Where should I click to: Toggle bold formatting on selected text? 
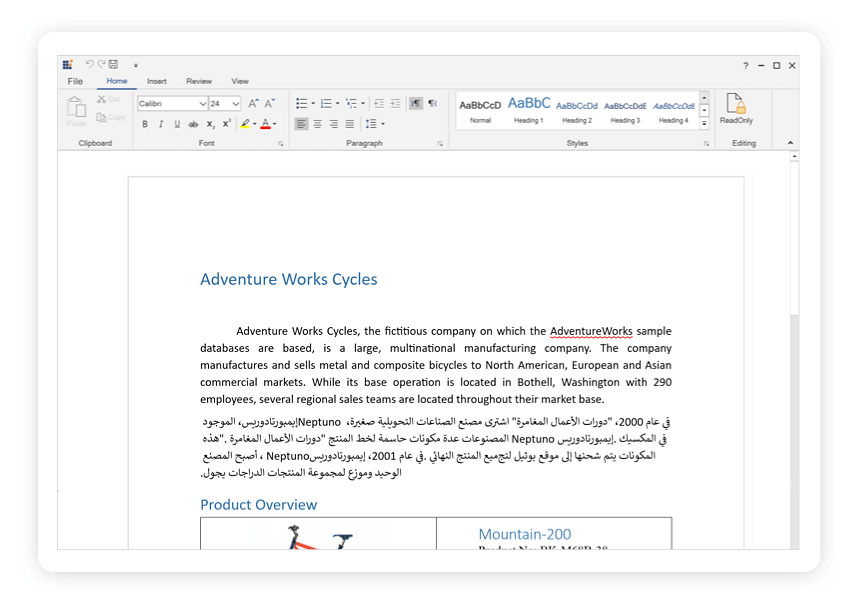pyautogui.click(x=145, y=123)
